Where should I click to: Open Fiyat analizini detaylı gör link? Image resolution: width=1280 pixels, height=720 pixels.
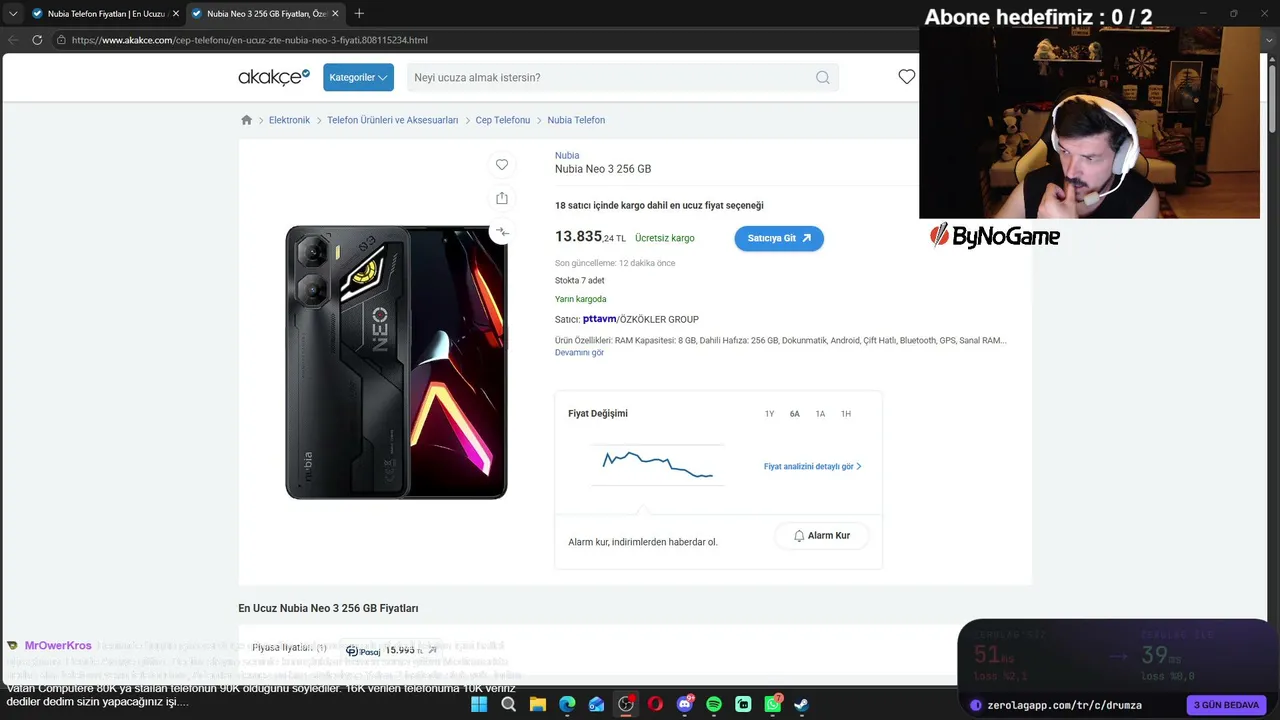pyautogui.click(x=813, y=467)
